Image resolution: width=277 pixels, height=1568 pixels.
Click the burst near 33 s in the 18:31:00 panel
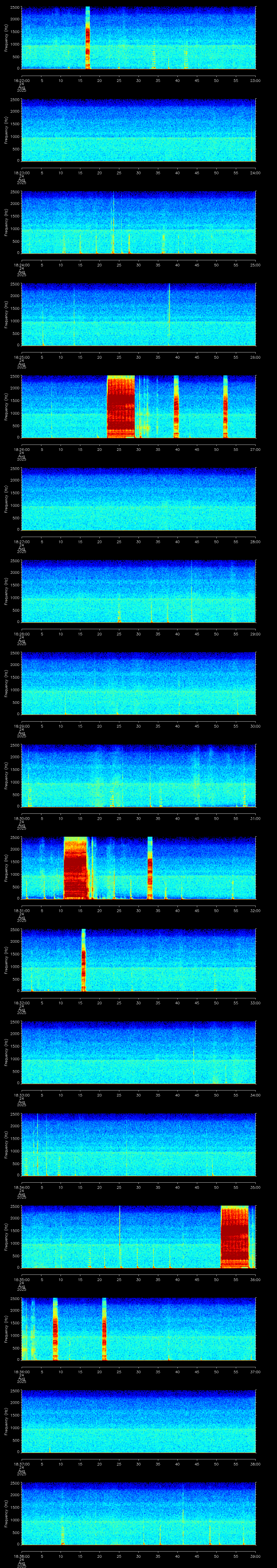pos(150,868)
